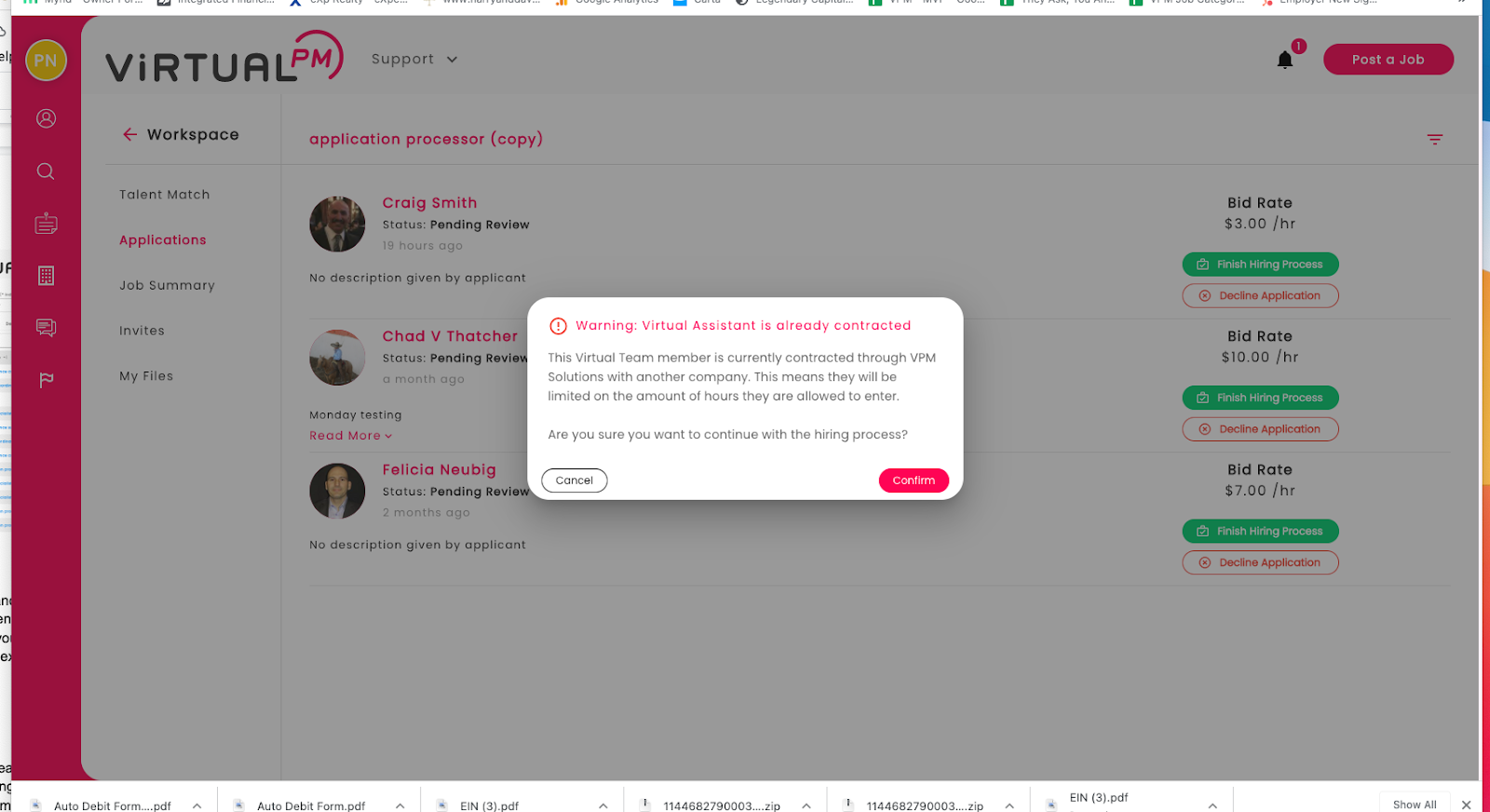Image resolution: width=1490 pixels, height=812 pixels.
Task: Open the filter icon for applications
Action: pyautogui.click(x=1435, y=140)
